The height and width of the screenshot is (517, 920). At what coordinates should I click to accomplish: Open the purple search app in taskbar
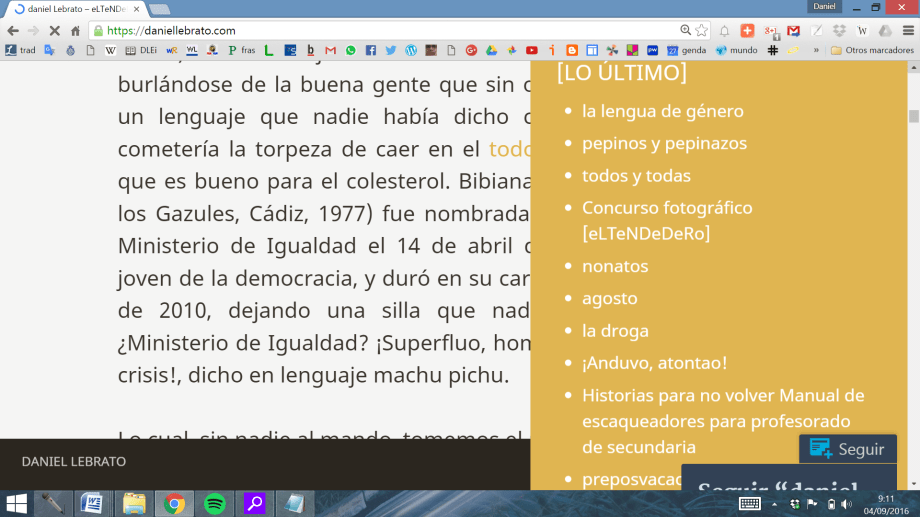coord(255,504)
